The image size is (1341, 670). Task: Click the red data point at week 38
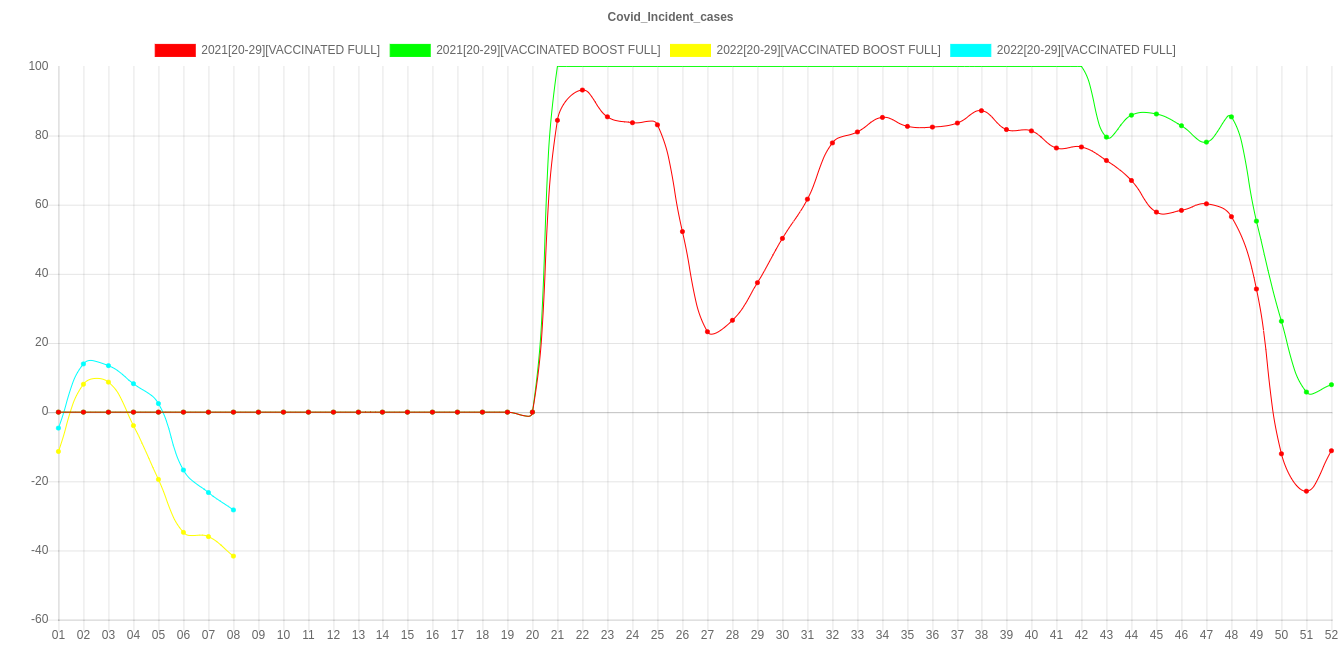pyautogui.click(x=981, y=111)
